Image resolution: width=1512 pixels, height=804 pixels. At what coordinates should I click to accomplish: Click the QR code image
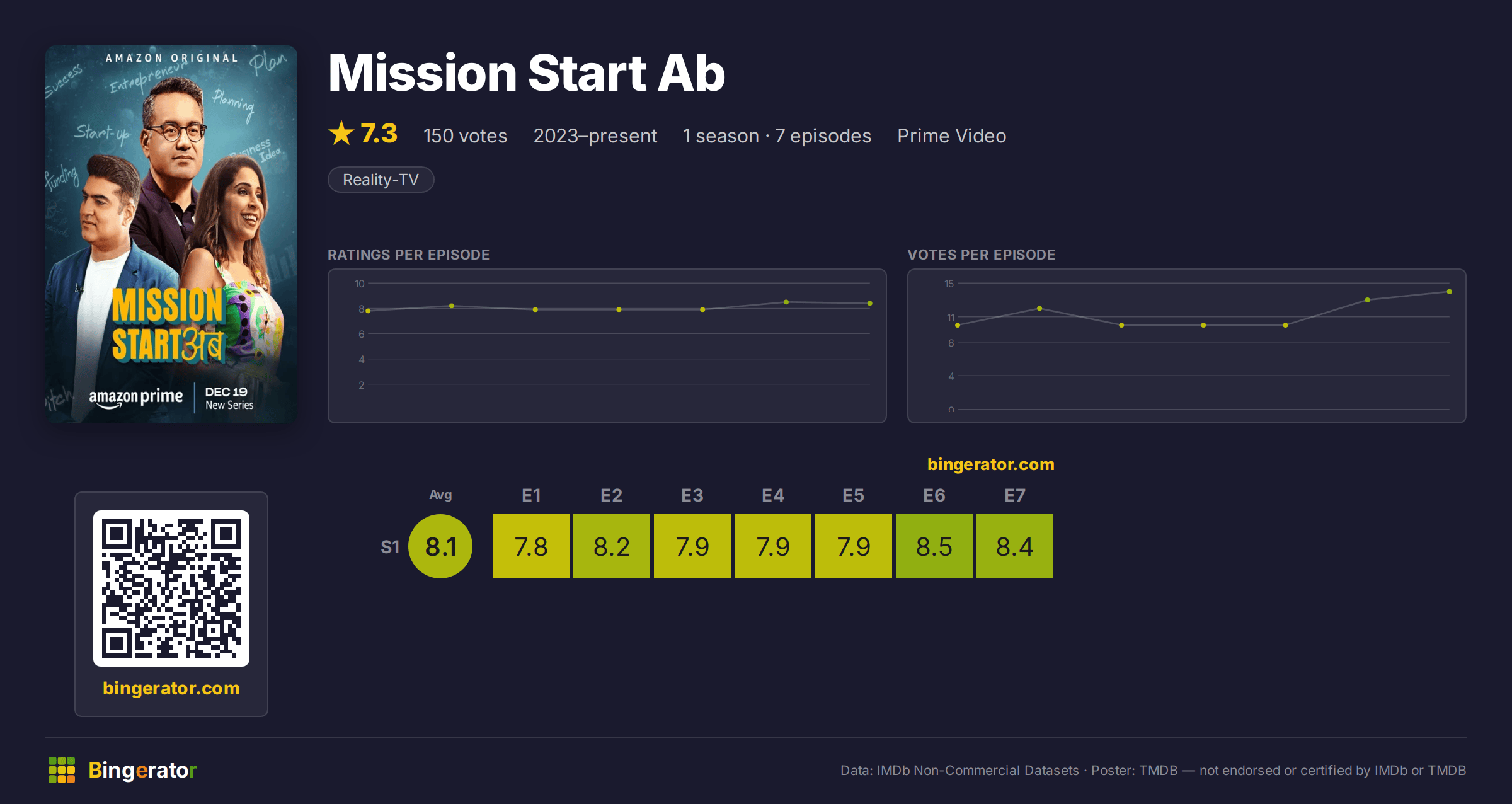coord(171,589)
